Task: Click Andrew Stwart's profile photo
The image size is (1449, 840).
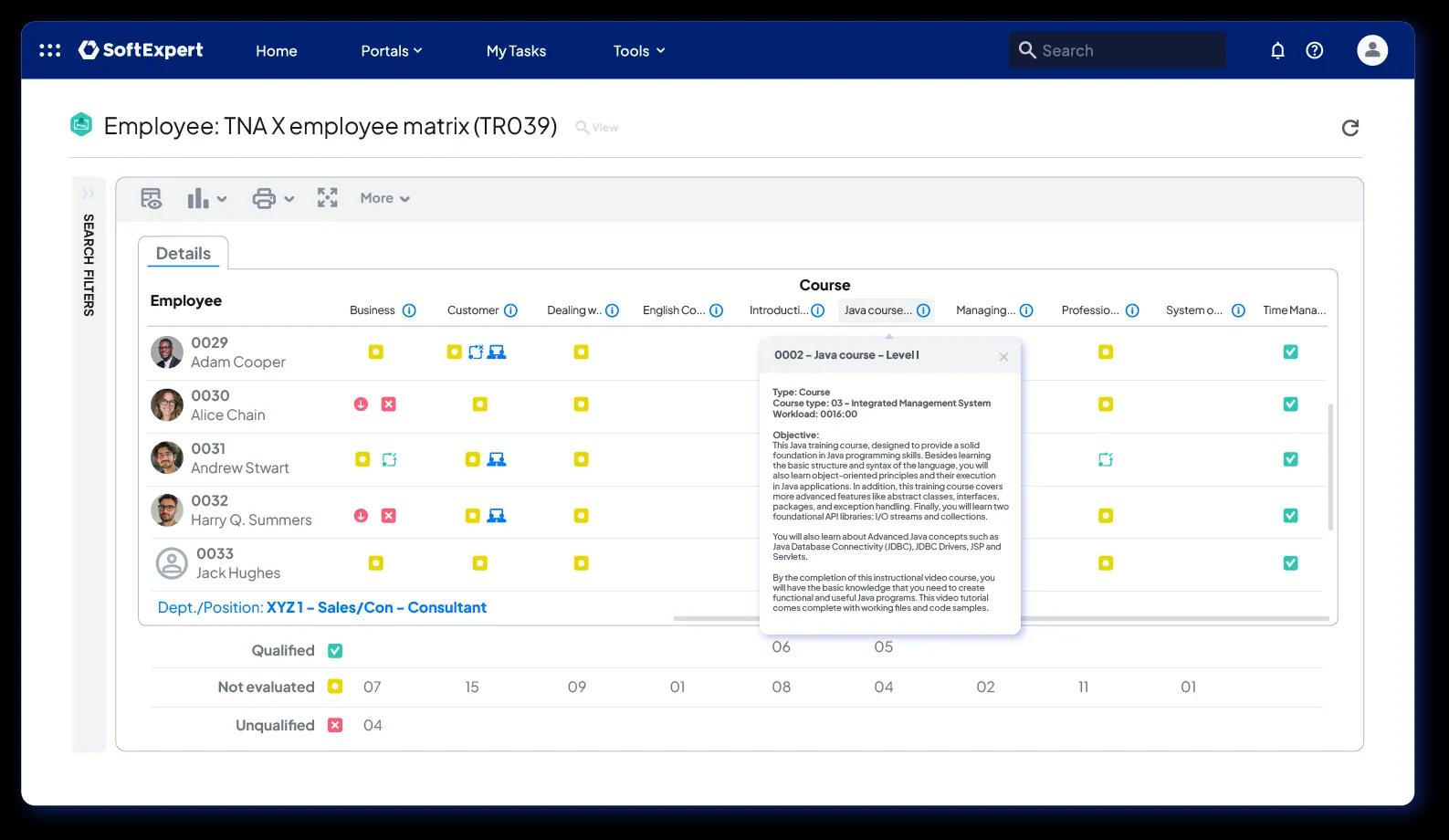Action: 166,457
